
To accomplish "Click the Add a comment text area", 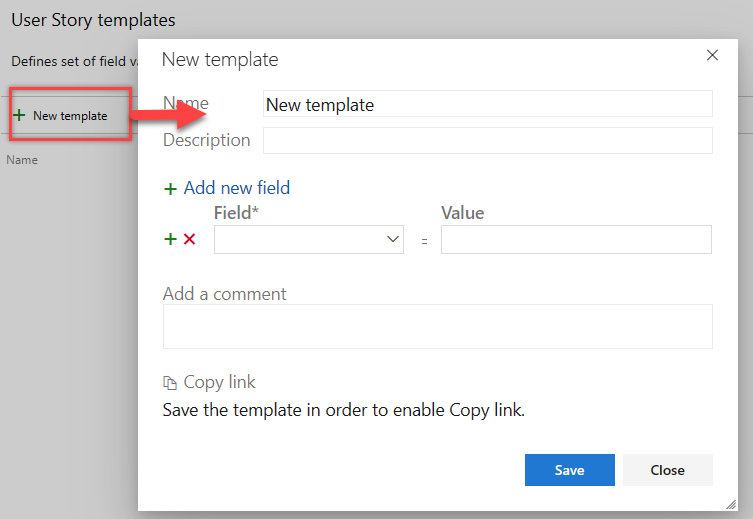I will (437, 326).
